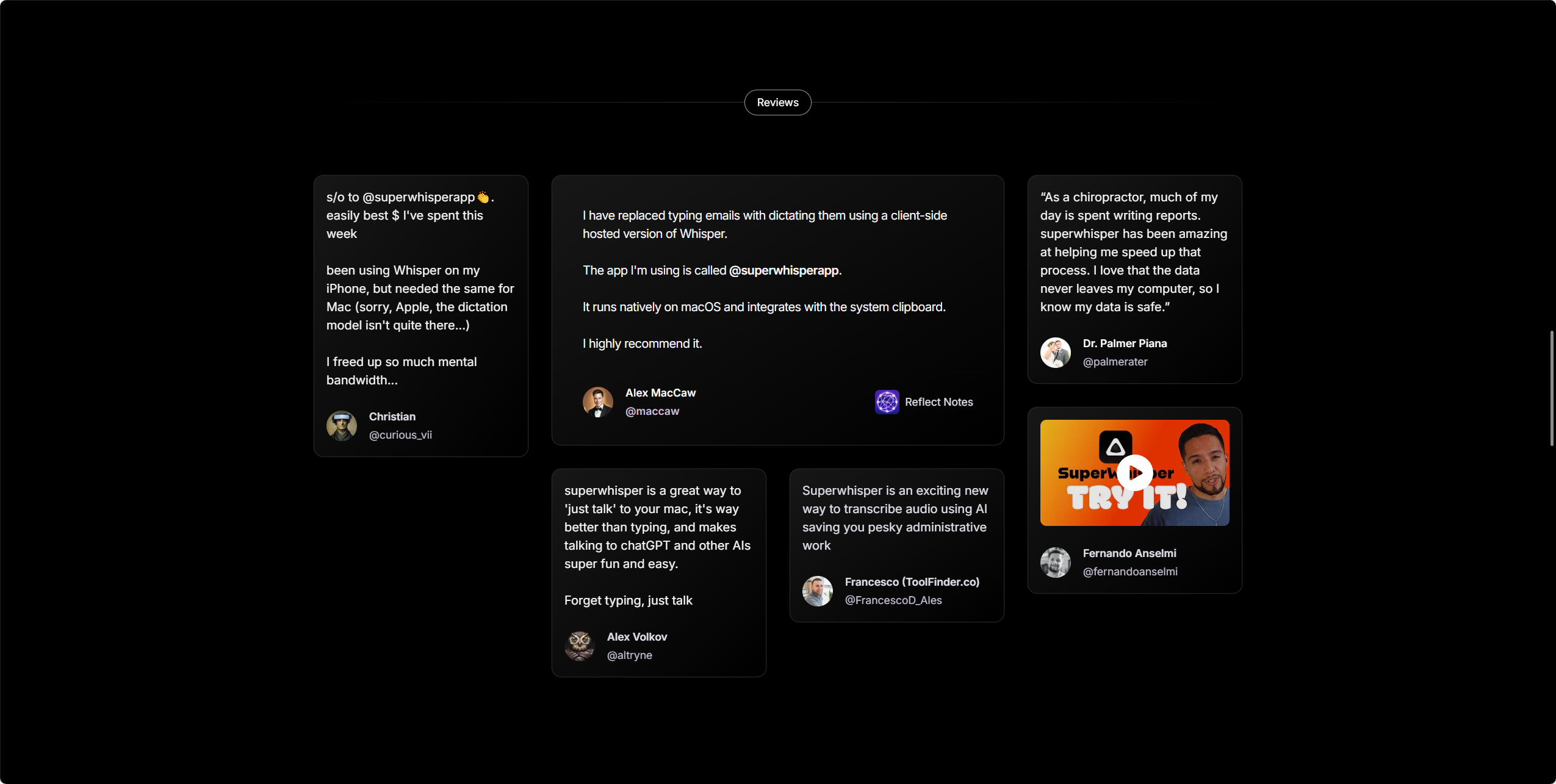Click the page vertical scrollbar thumb

1552,389
